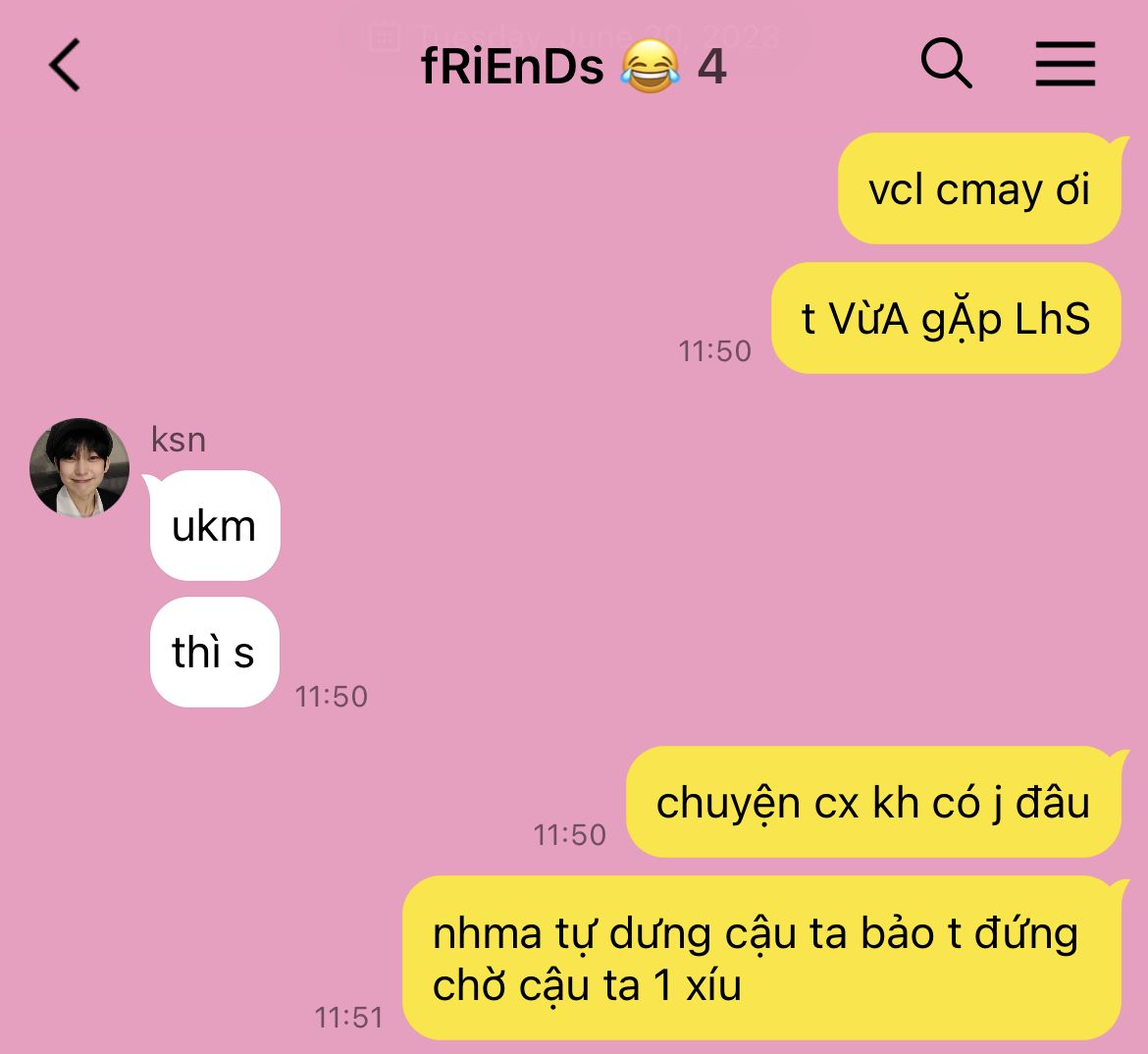Tap the "ukm" message bubble
Image resolution: width=1148 pixels, height=1054 pixels.
[x=215, y=526]
